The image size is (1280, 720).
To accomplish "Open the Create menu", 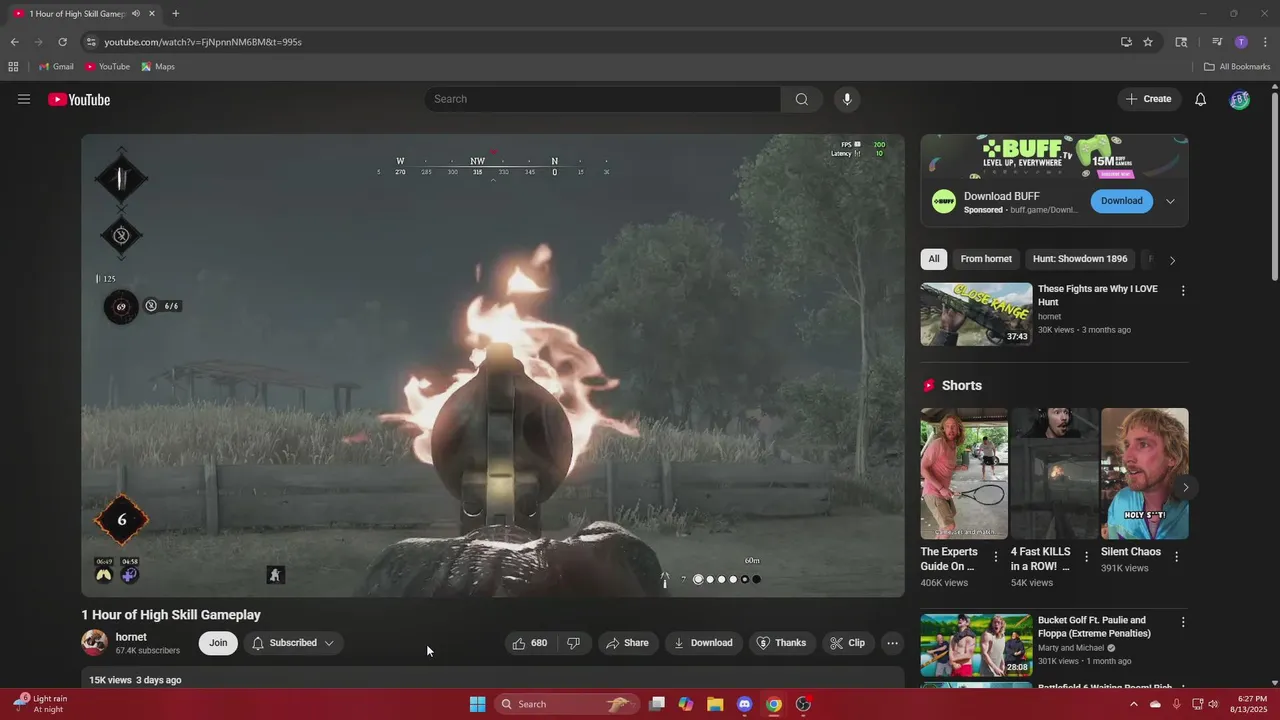I will [x=1148, y=99].
